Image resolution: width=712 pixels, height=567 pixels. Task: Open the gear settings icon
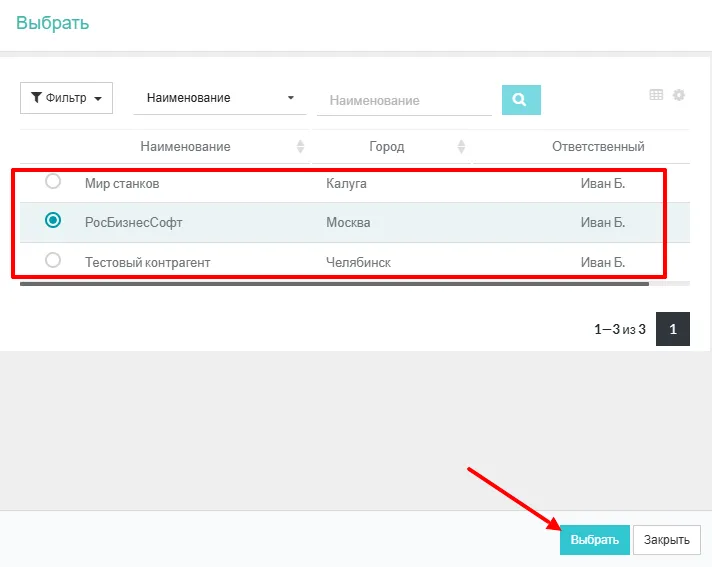679,95
